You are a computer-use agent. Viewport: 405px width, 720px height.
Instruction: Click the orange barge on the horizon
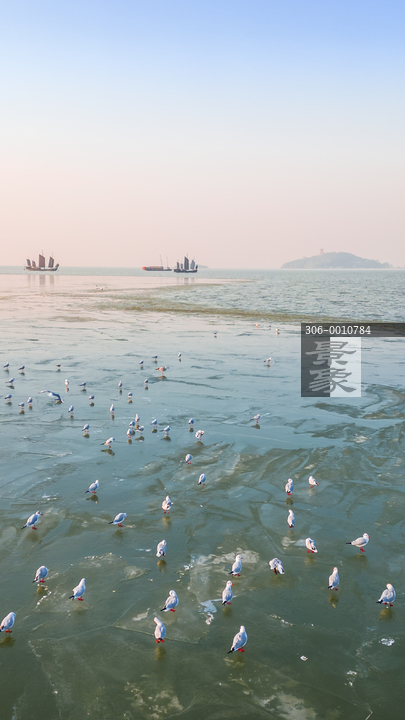157,268
